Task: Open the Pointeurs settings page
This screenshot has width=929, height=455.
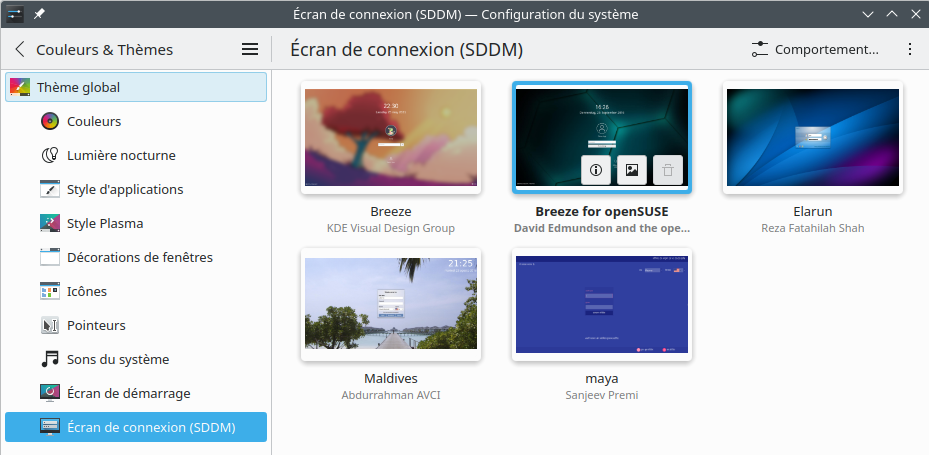Action: [x=136, y=325]
